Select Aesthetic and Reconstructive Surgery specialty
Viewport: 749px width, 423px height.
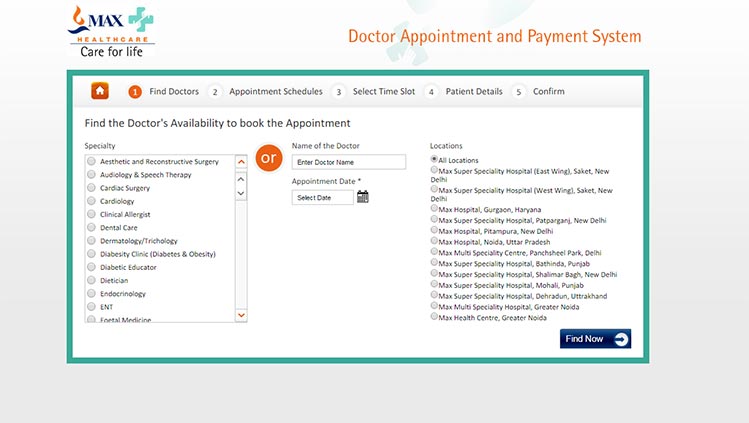(91, 161)
